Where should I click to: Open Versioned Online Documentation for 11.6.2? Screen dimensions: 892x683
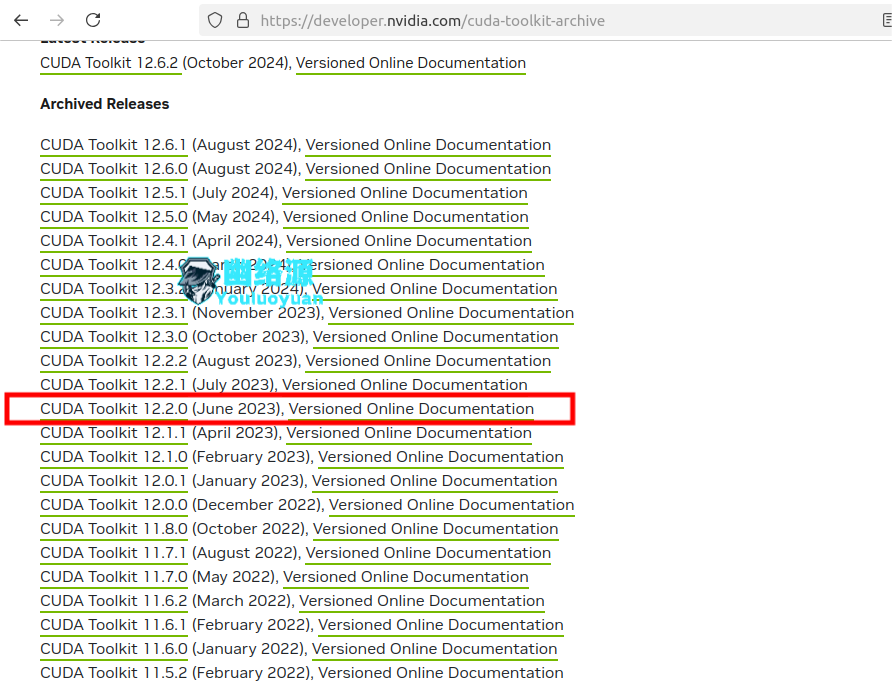tap(422, 601)
